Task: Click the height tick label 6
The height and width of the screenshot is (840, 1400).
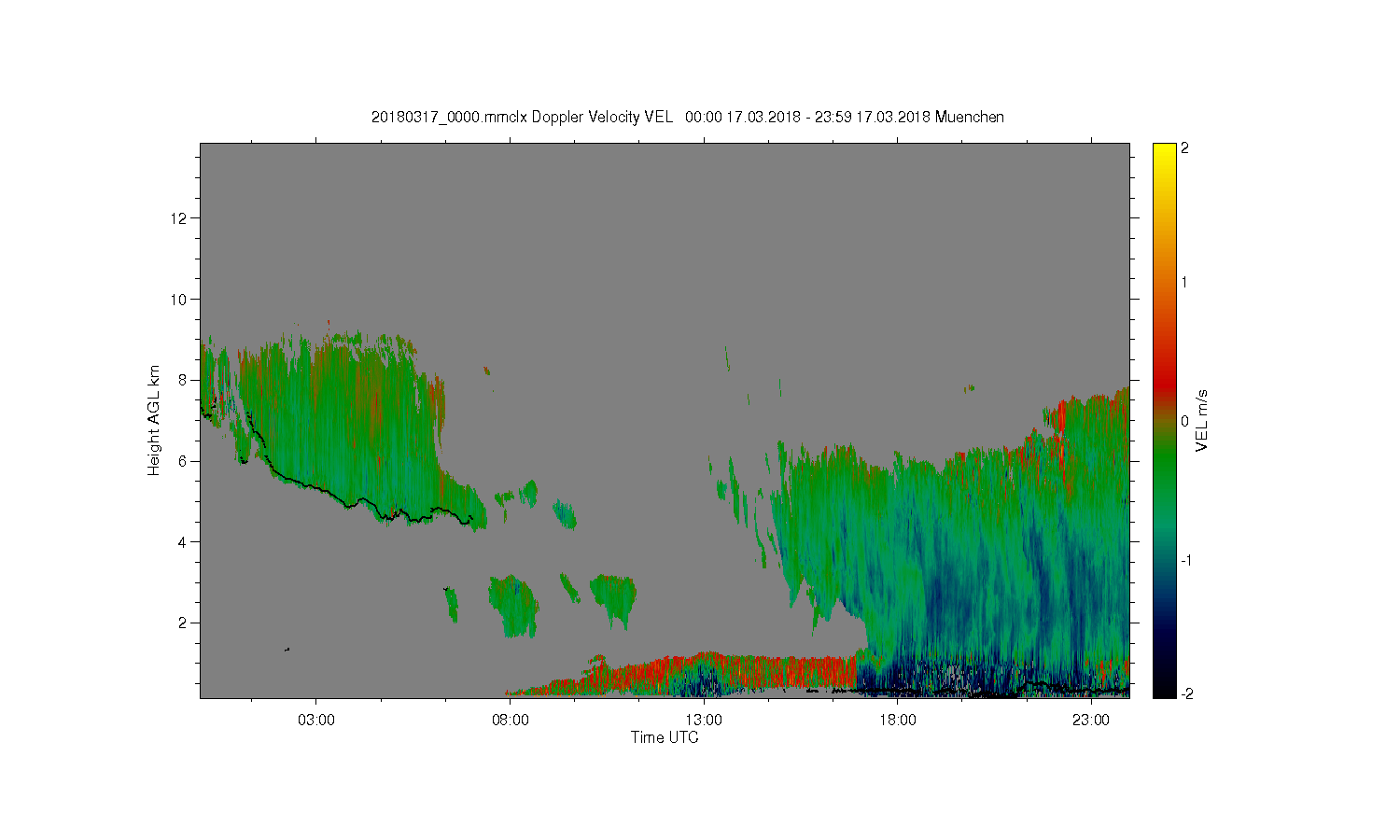Action: click(183, 461)
